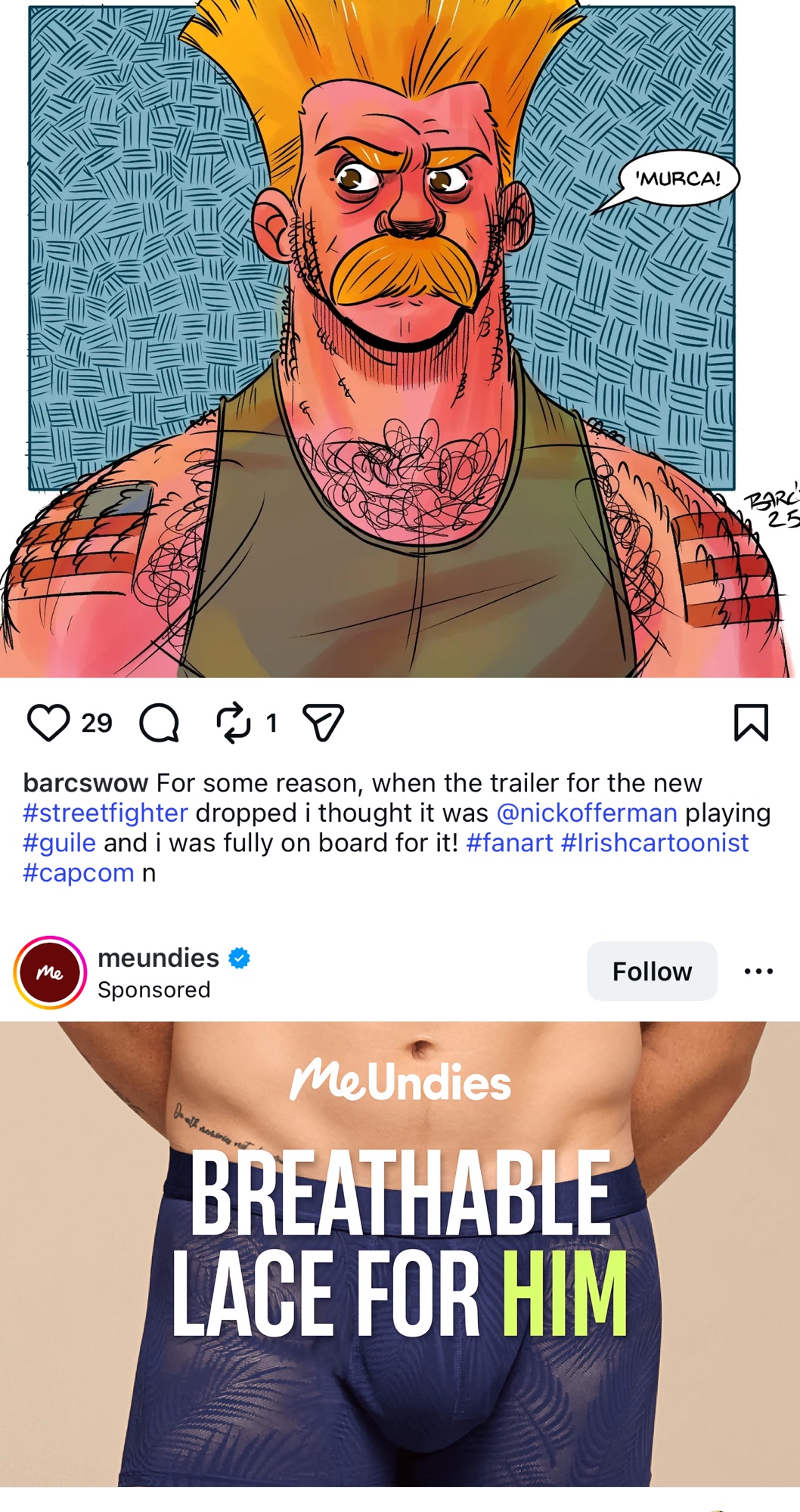The width and height of the screenshot is (800, 1512).
Task: Tap the Guile cartoon artwork image
Action: (400, 339)
